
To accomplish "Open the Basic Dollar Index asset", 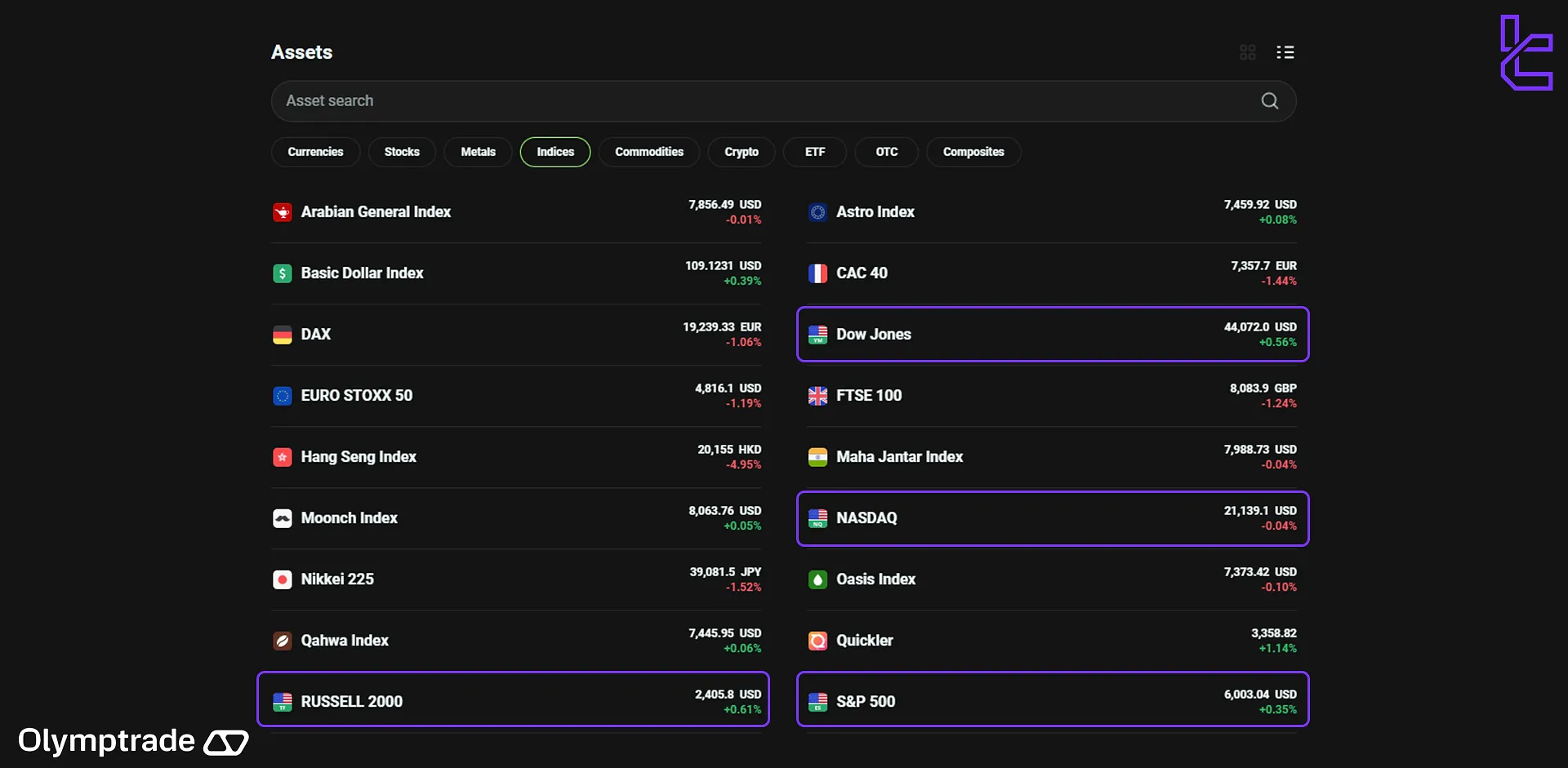I will click(516, 273).
